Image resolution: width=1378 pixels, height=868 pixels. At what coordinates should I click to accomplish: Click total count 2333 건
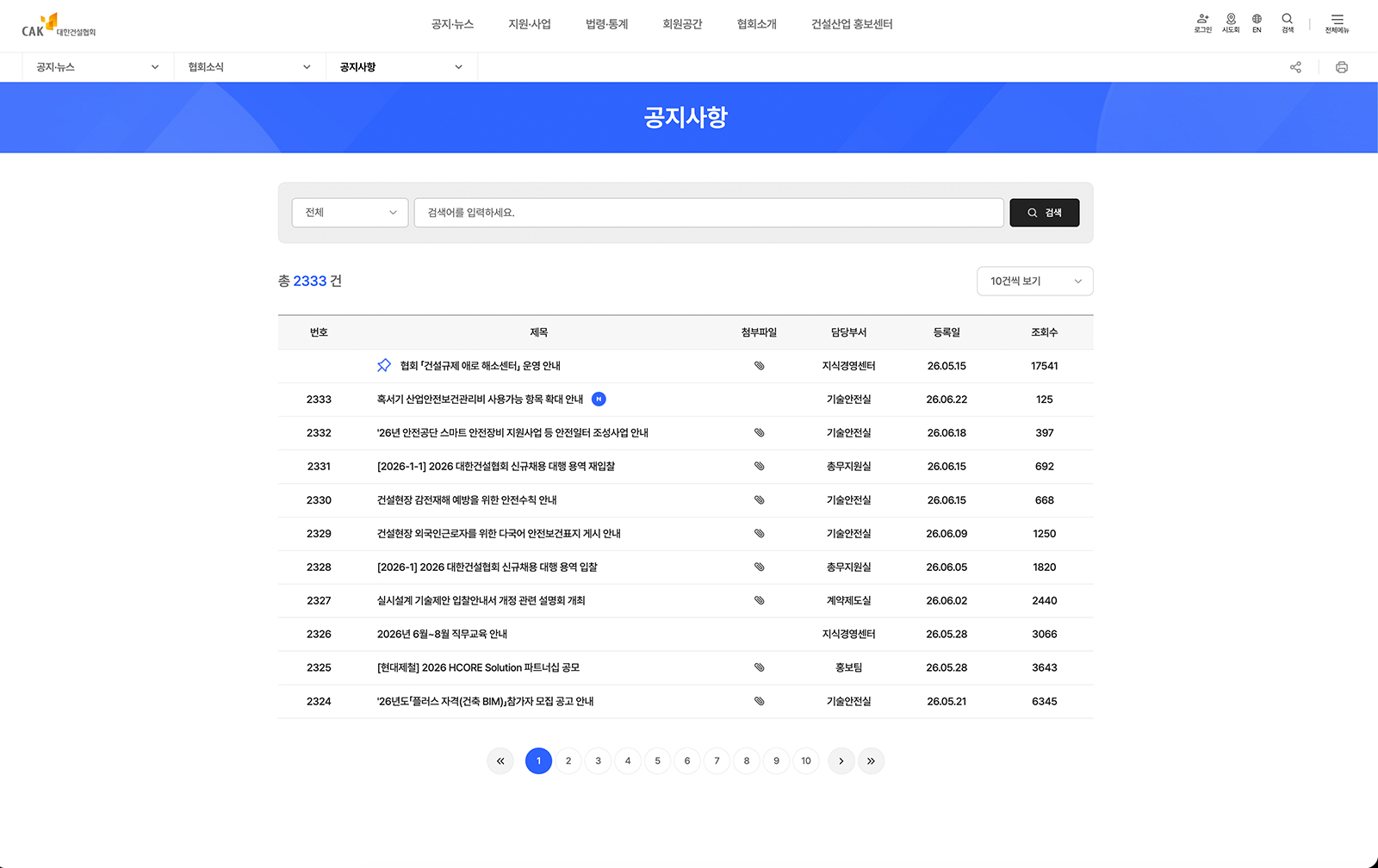310,282
